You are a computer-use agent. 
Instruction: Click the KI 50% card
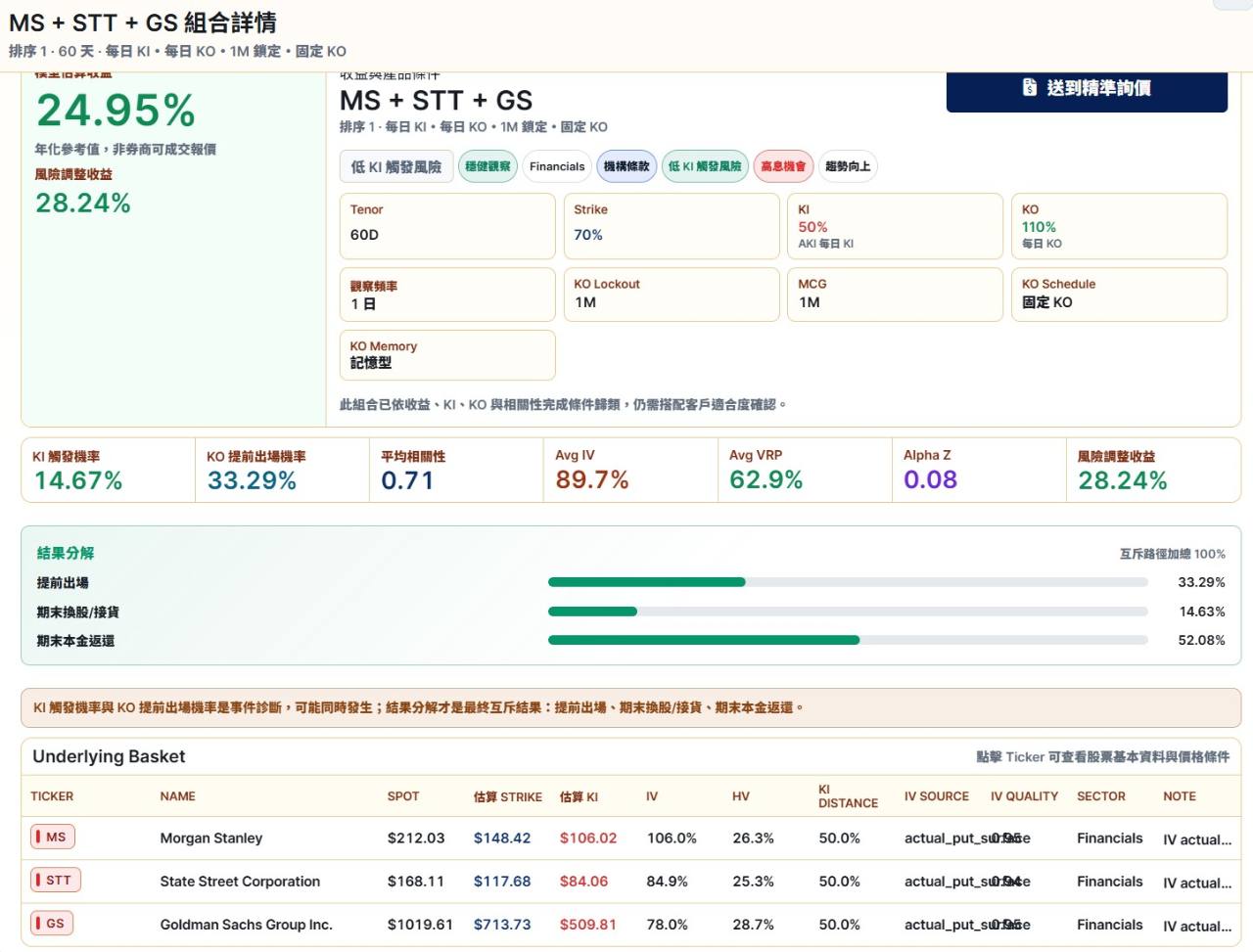[x=896, y=226]
